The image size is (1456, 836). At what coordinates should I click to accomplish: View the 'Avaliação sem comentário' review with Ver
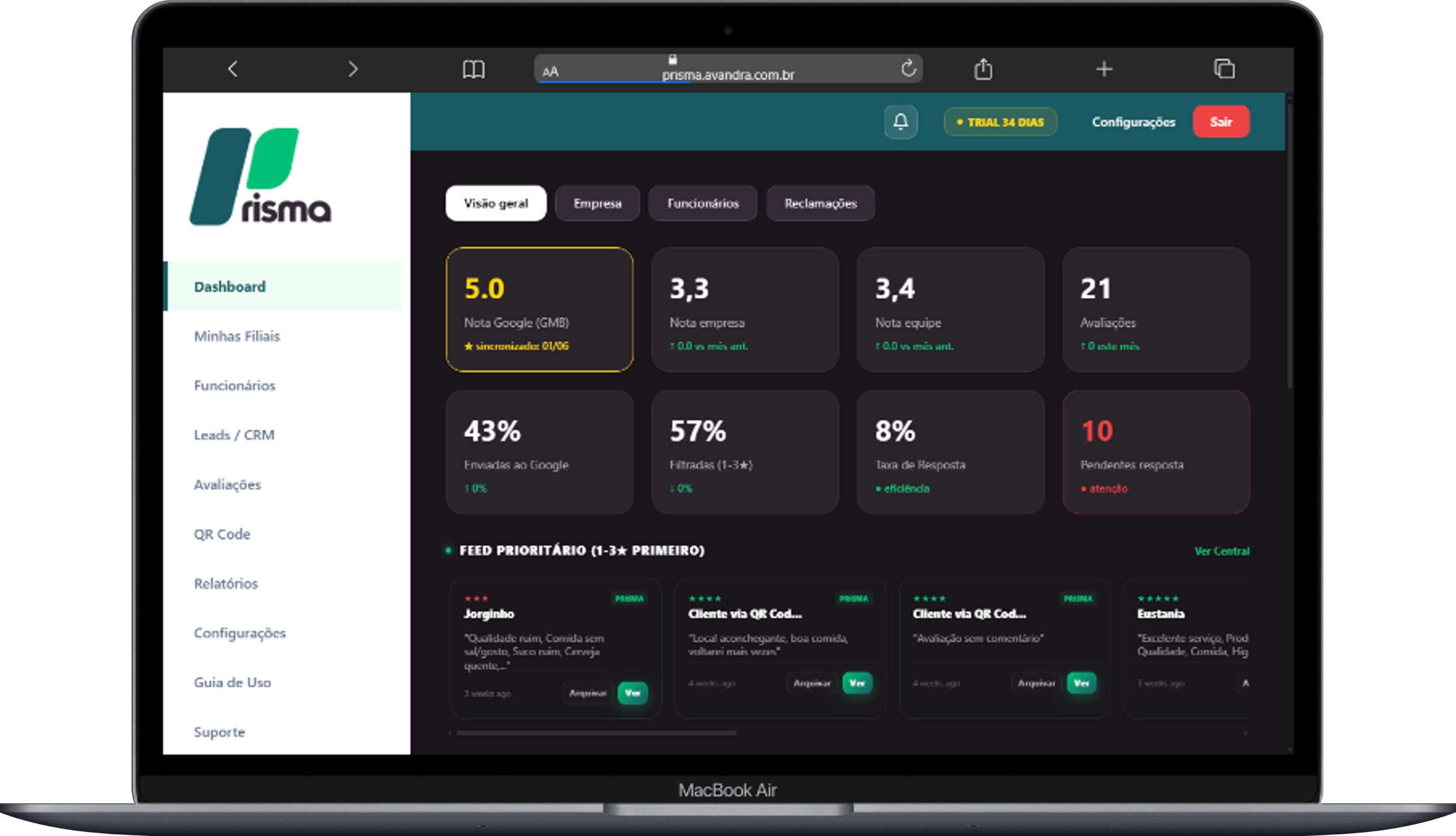tap(1081, 683)
